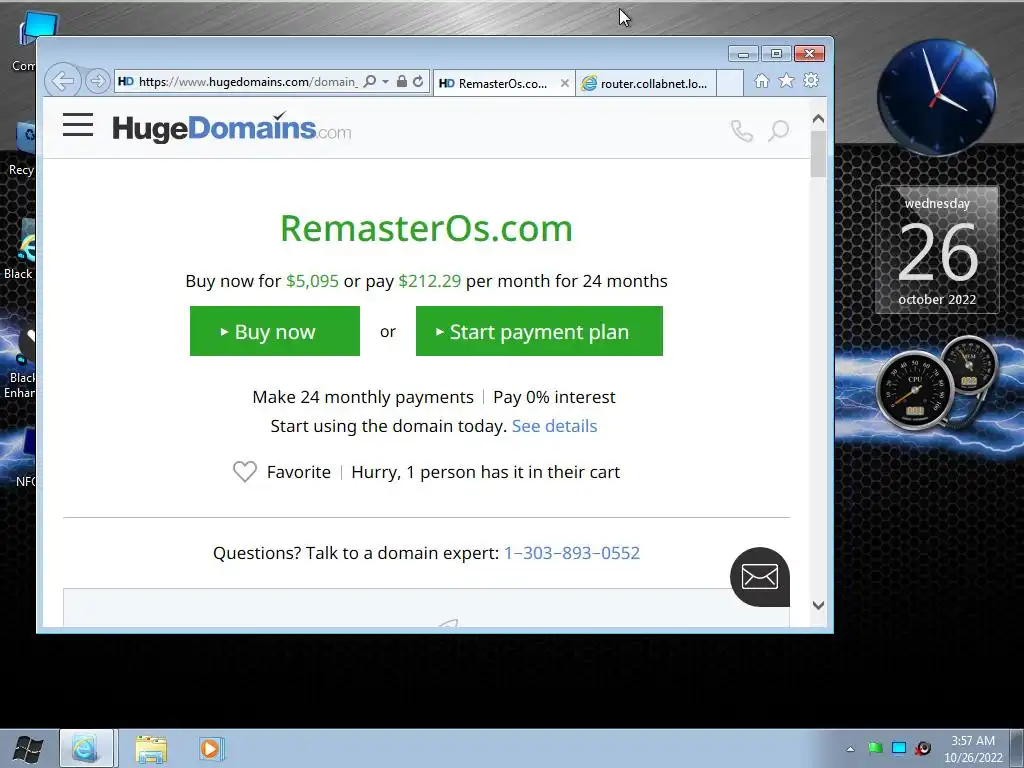The height and width of the screenshot is (768, 1024).
Task: Click the red volume tray icon
Action: 923,748
